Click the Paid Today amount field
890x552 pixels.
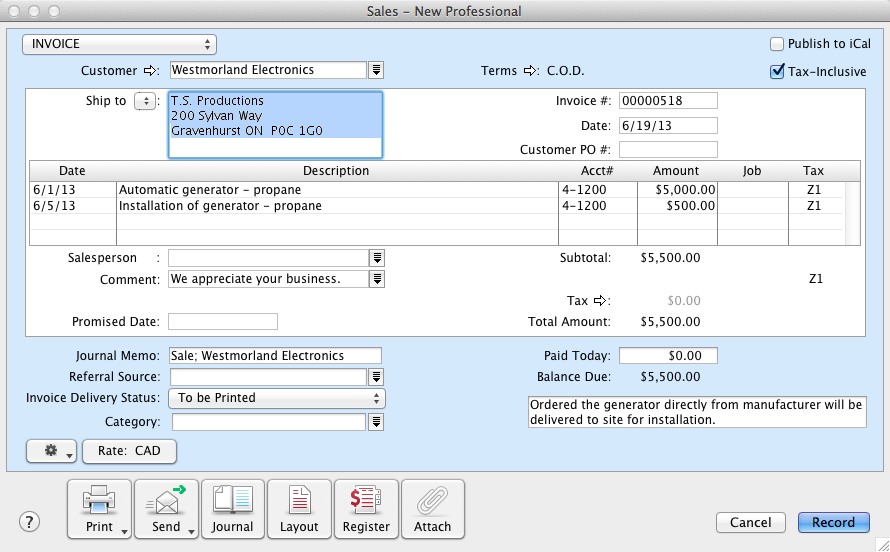[x=668, y=356]
